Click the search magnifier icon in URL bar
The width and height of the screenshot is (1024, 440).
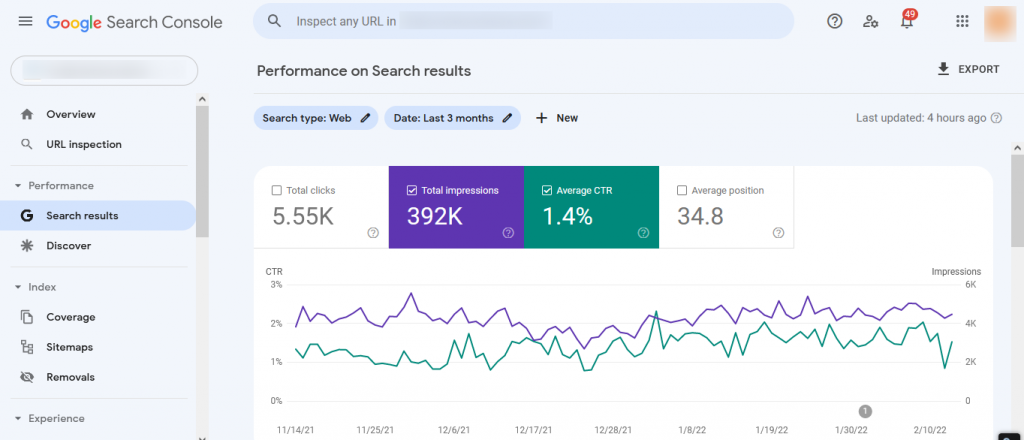tap(275, 21)
